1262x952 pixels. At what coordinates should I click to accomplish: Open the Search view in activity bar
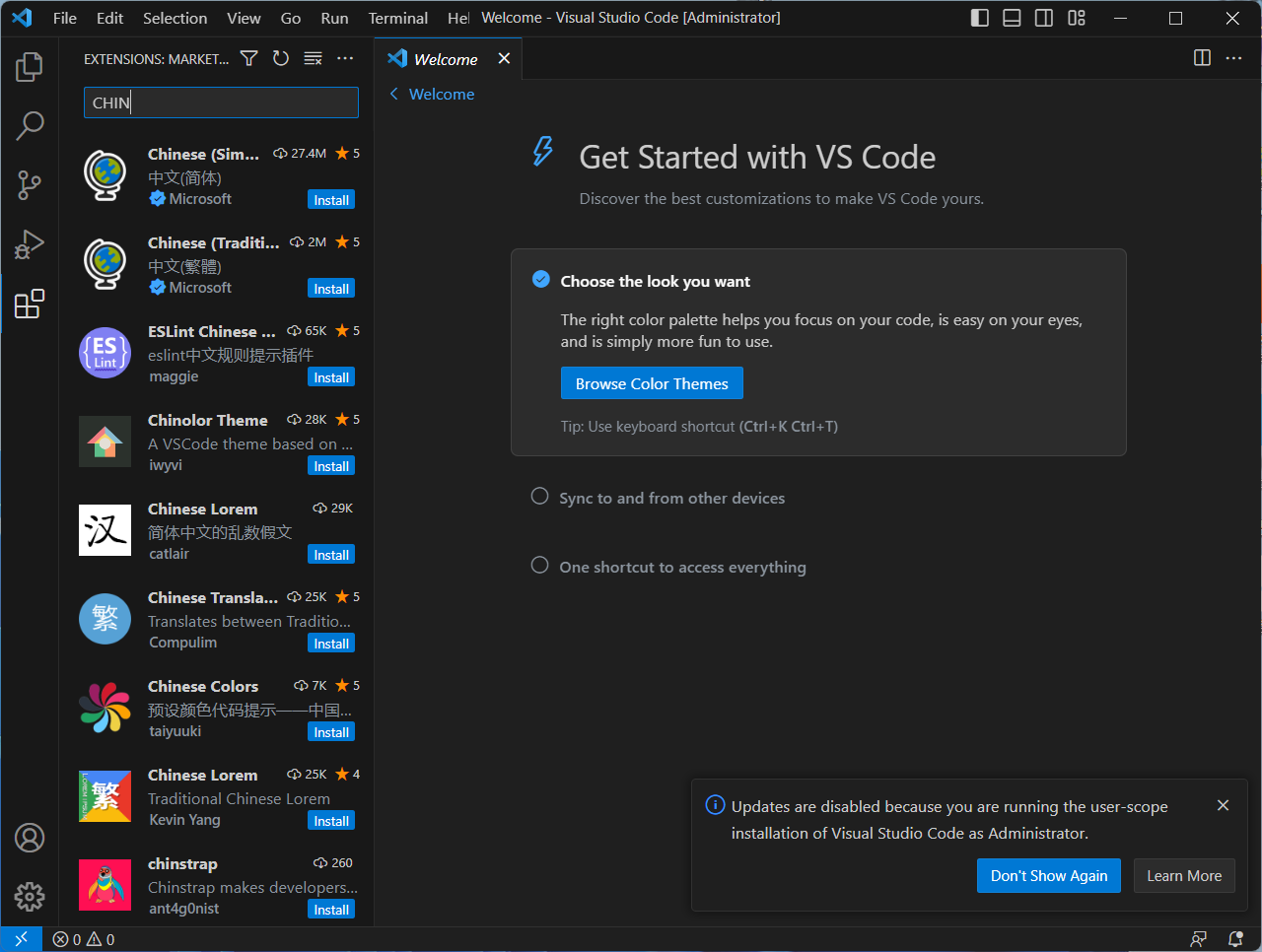30,125
